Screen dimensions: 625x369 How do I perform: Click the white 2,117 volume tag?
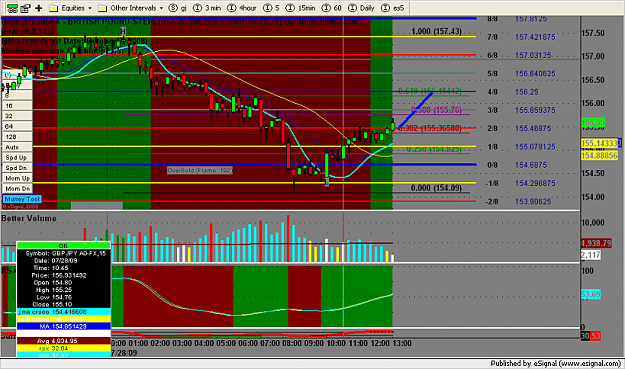coord(591,255)
